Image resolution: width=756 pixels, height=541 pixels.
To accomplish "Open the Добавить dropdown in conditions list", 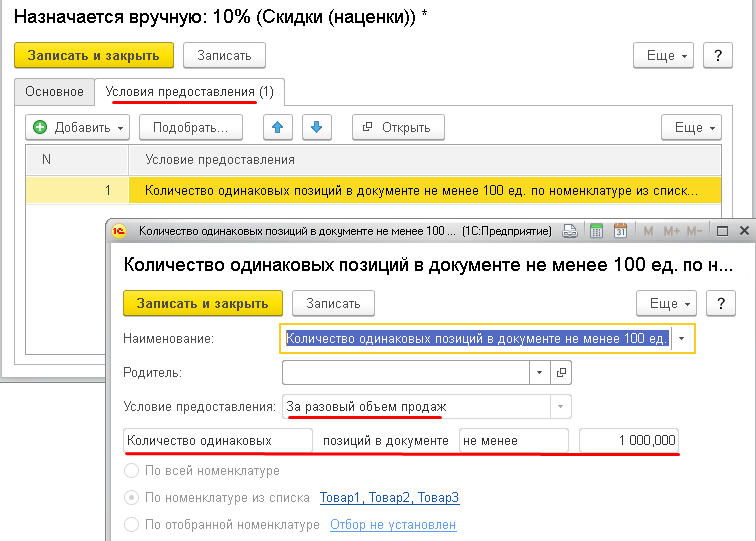I will pyautogui.click(x=80, y=127).
